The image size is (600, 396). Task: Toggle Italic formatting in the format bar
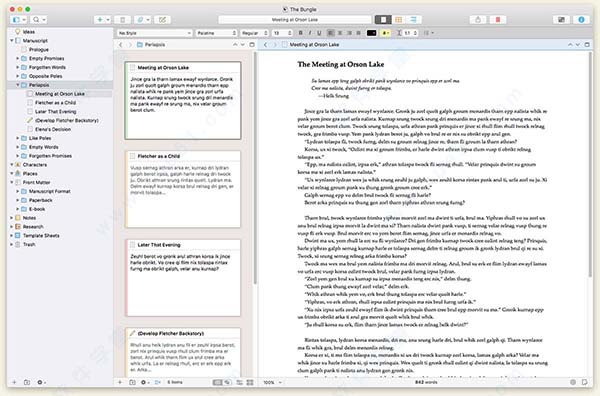pos(310,33)
